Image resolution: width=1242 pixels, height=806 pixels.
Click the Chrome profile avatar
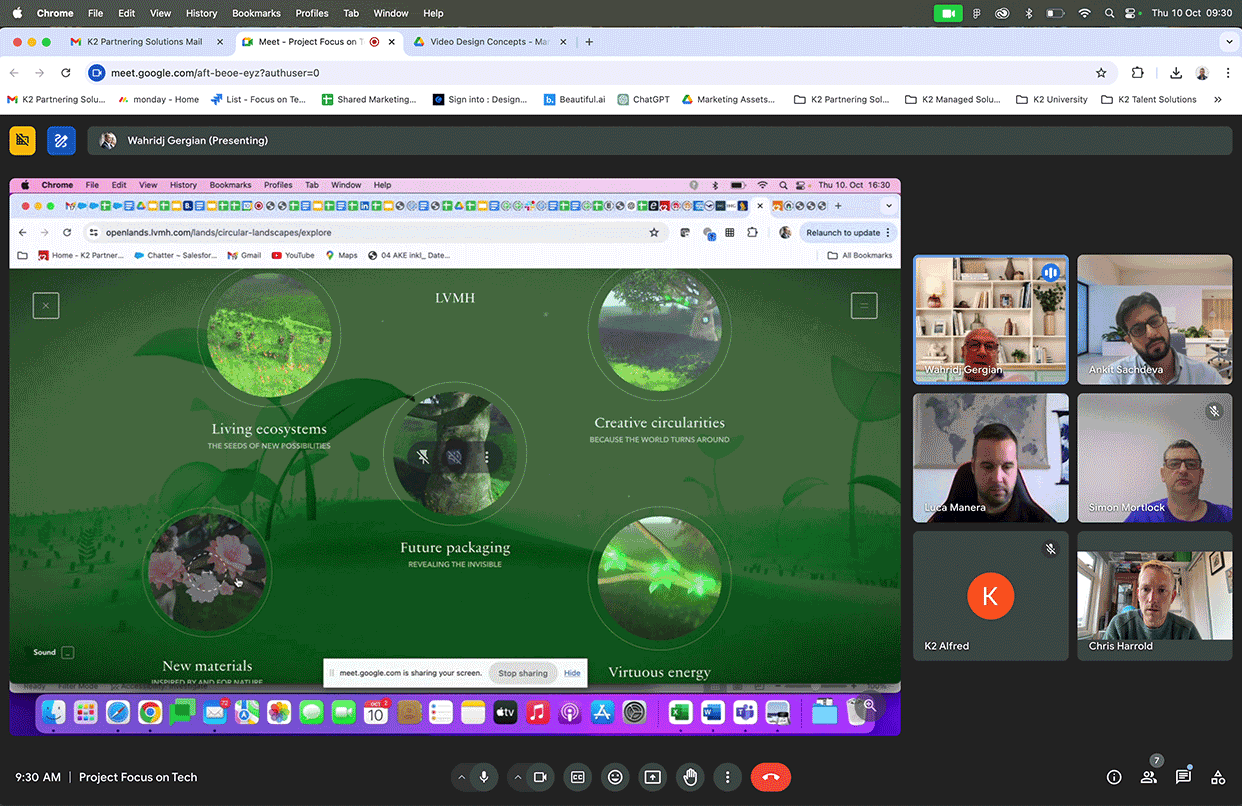(x=1202, y=73)
